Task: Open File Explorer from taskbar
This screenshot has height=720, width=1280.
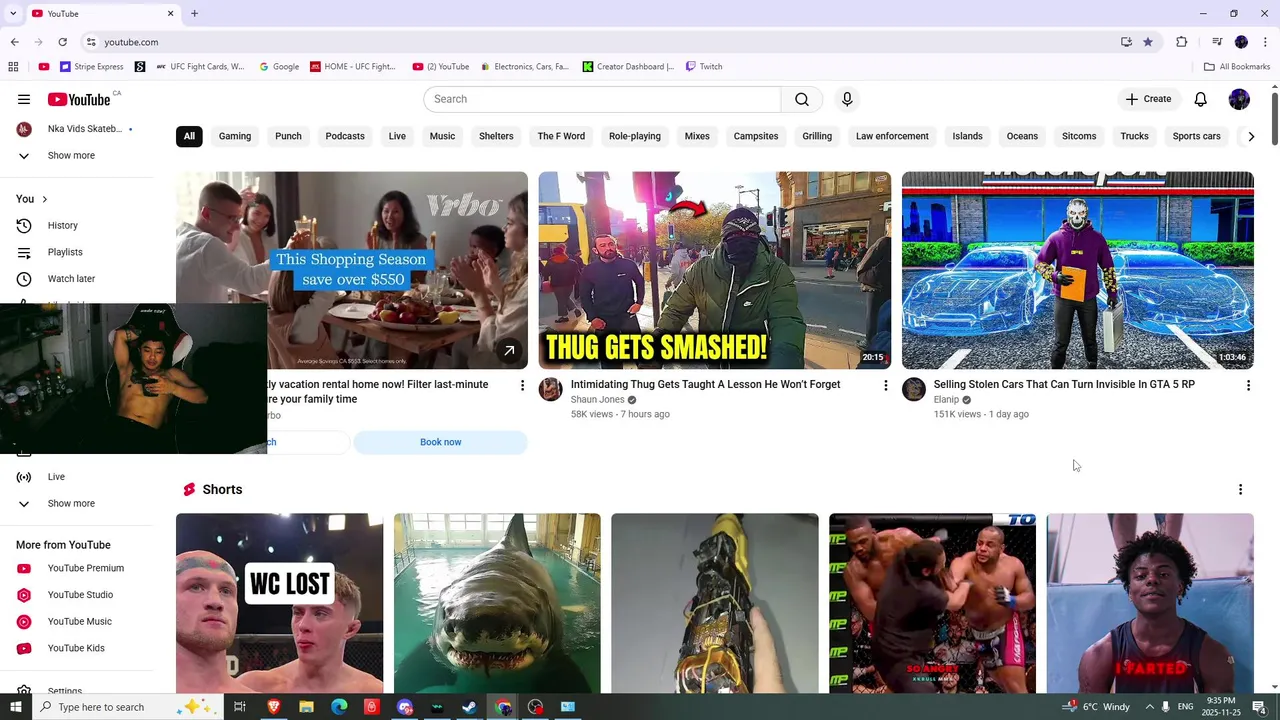Action: click(x=306, y=707)
